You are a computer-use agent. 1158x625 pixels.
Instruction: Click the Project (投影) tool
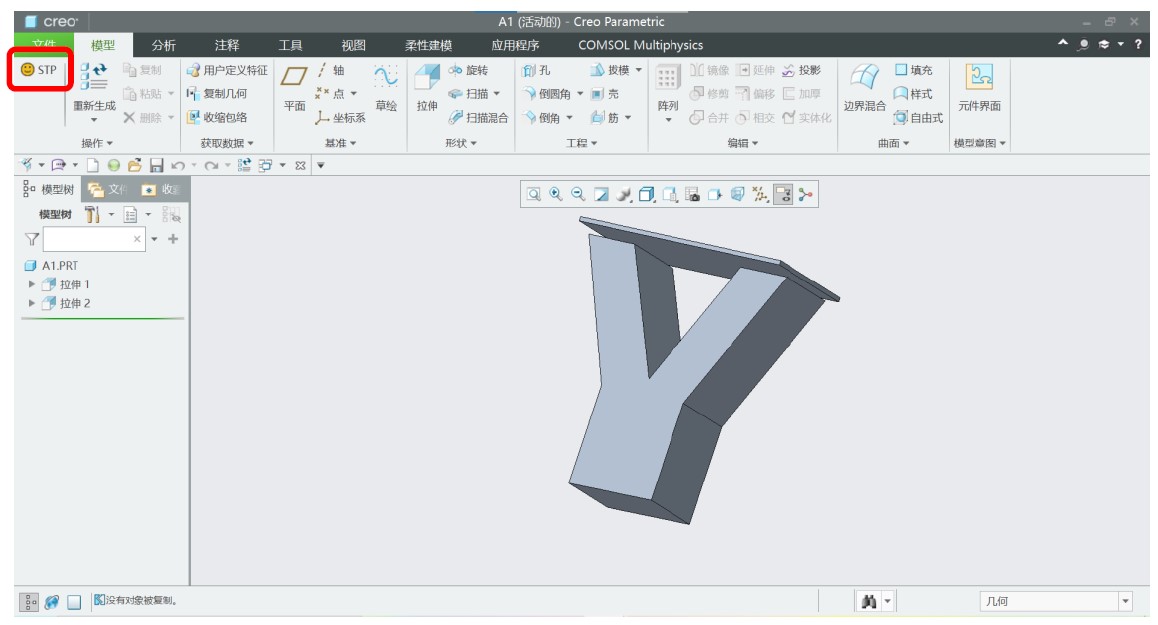click(801, 70)
